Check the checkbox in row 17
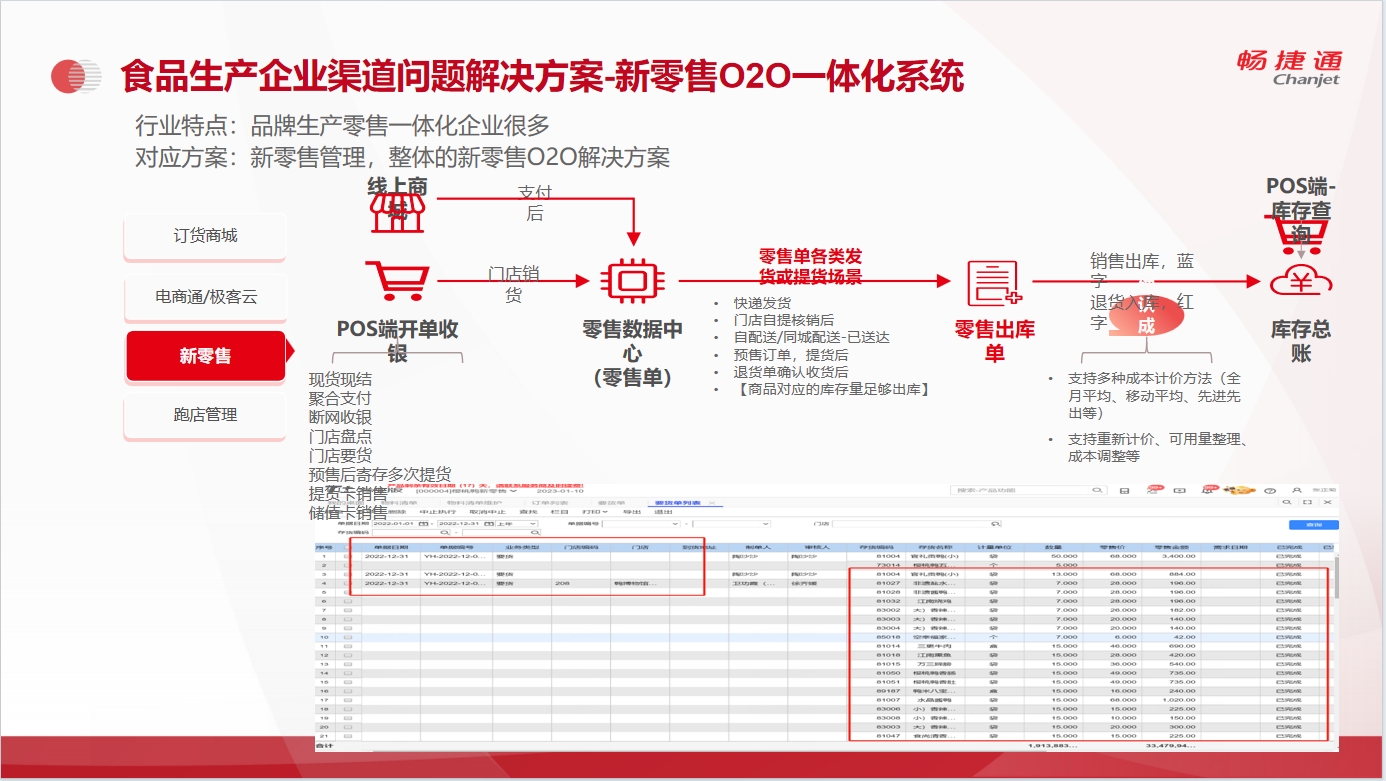 [x=347, y=700]
